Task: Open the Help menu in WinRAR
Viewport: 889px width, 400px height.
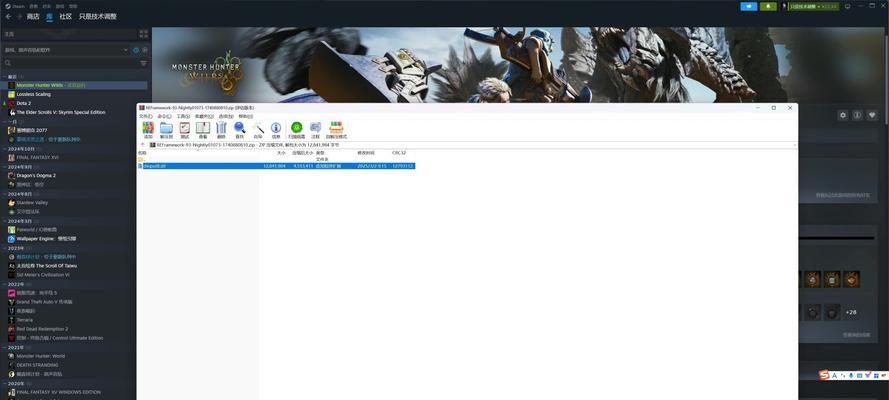Action: [245, 116]
